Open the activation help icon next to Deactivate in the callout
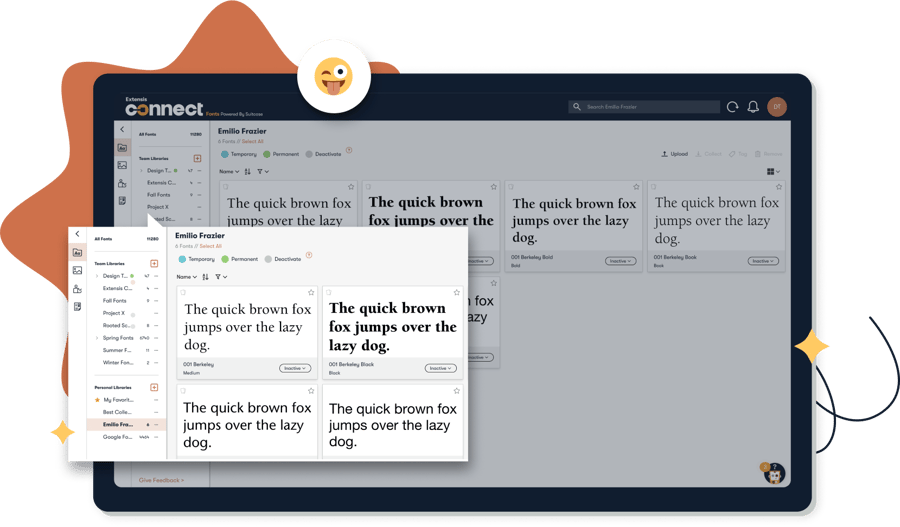 point(309,255)
